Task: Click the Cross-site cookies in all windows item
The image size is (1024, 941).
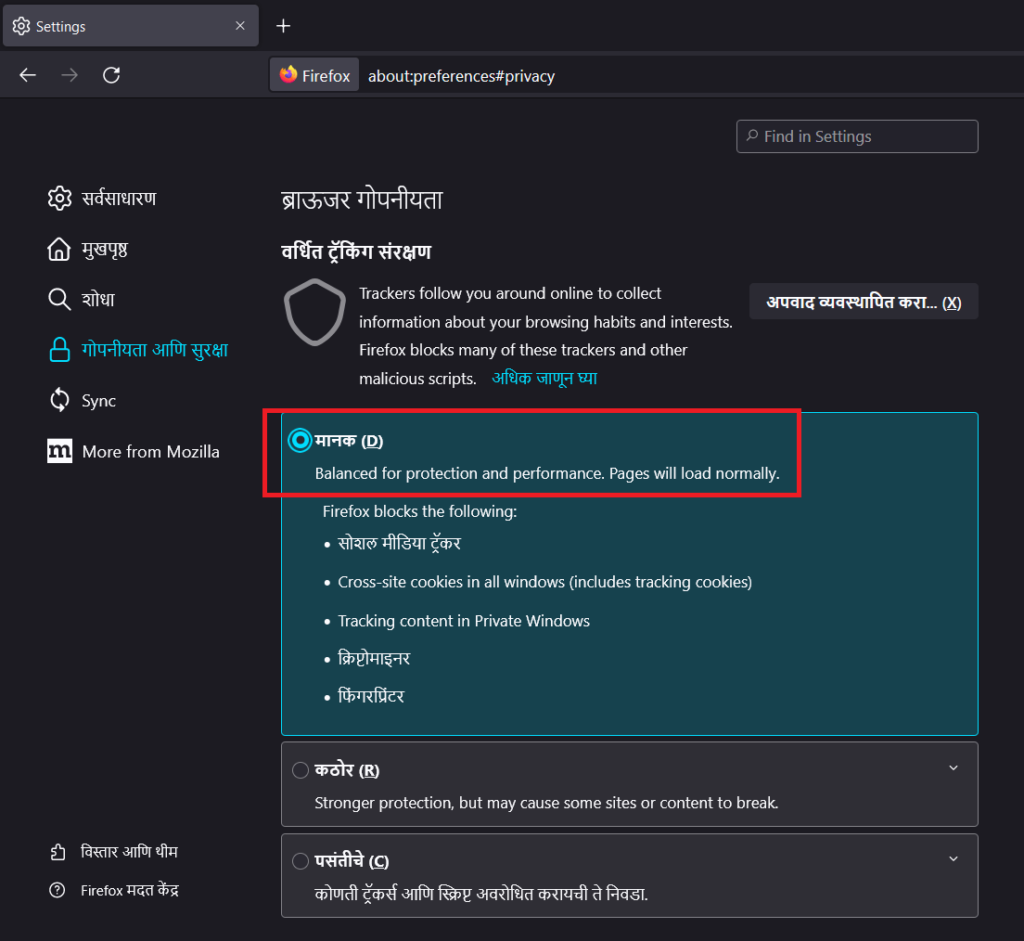Action: click(x=545, y=582)
